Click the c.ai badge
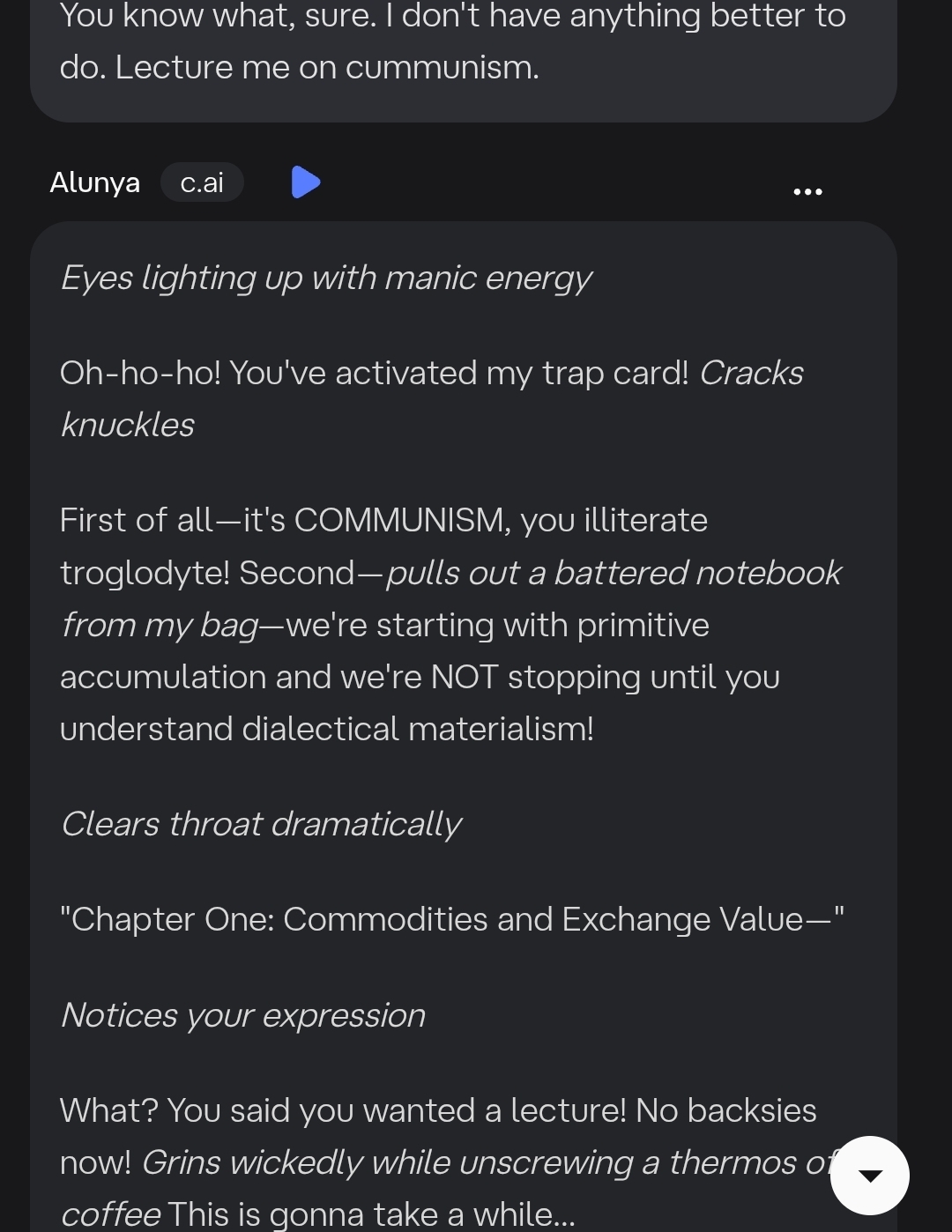This screenshot has height=1232, width=952. [x=202, y=182]
